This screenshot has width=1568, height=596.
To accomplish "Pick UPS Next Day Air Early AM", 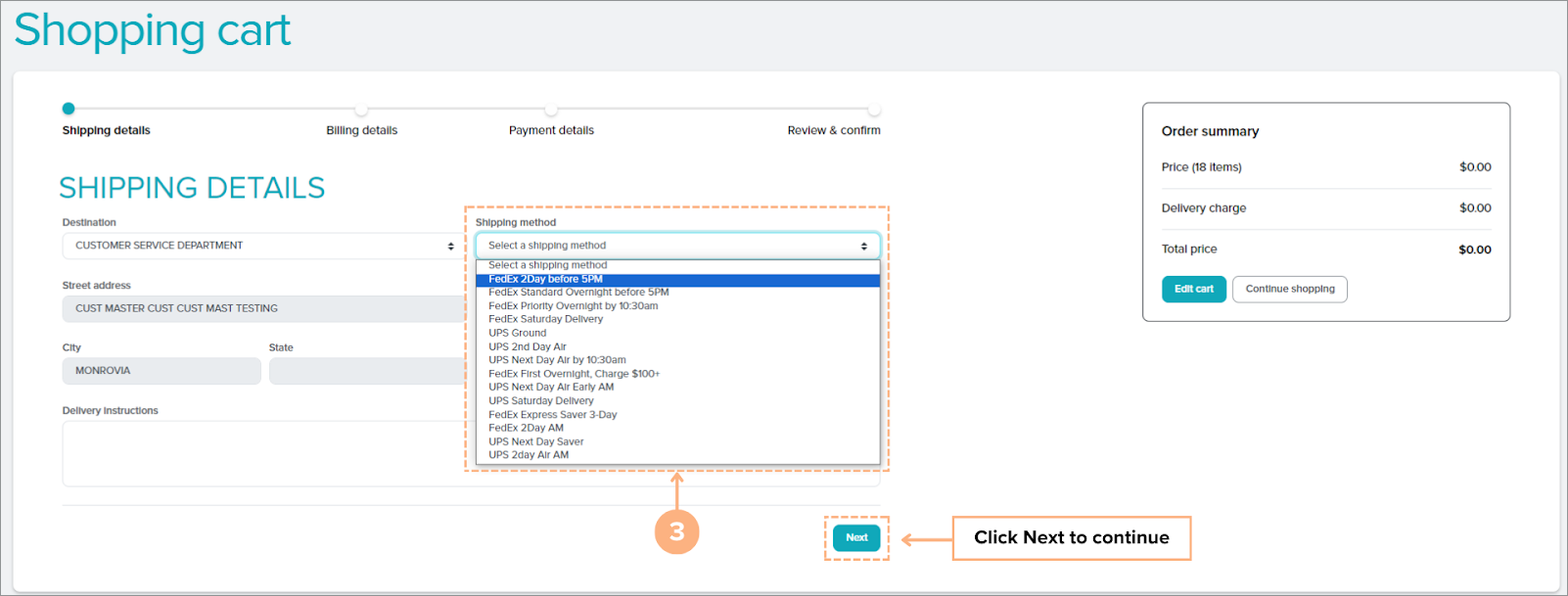I will (551, 388).
